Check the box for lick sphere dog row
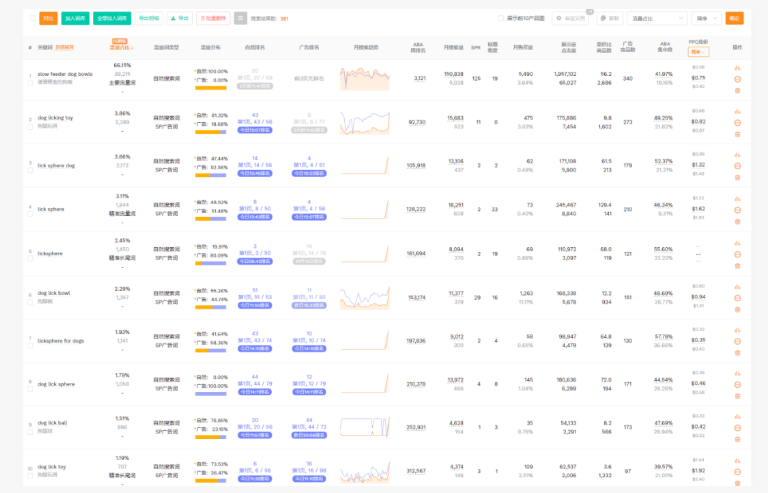Image resolution: width=768 pixels, height=493 pixels. (30, 170)
